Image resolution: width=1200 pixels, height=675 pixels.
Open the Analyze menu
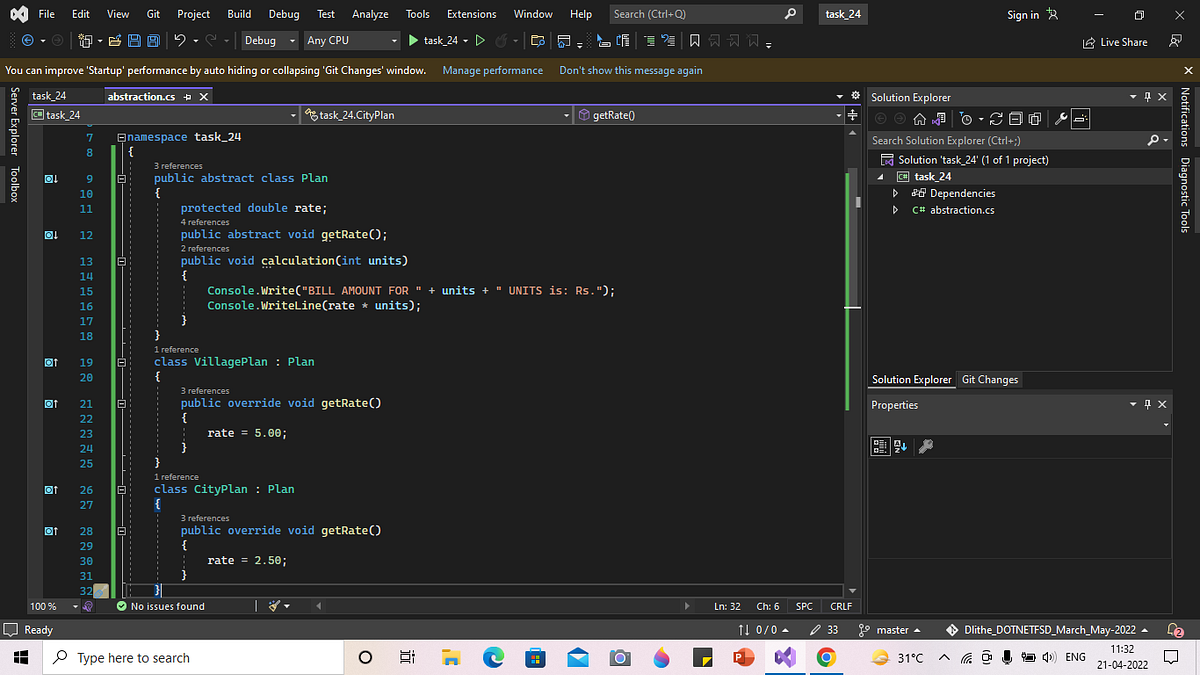click(x=370, y=14)
